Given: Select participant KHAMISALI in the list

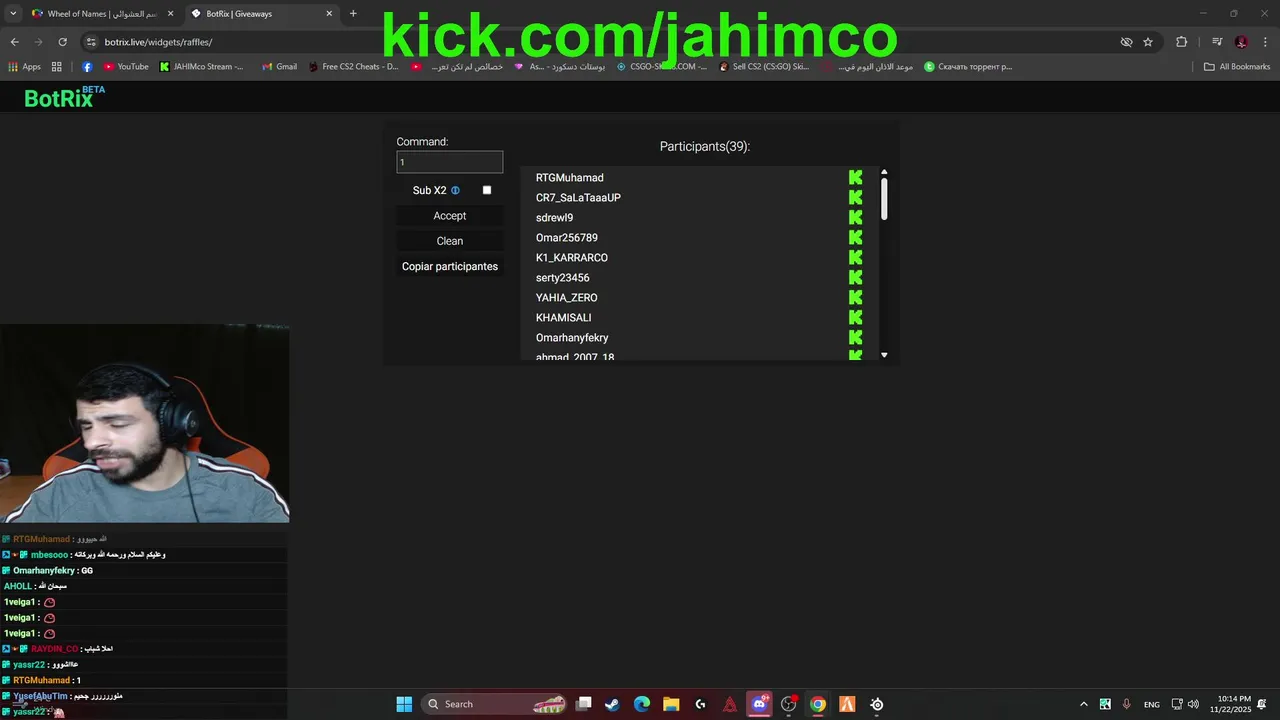Looking at the screenshot, I should tap(564, 318).
